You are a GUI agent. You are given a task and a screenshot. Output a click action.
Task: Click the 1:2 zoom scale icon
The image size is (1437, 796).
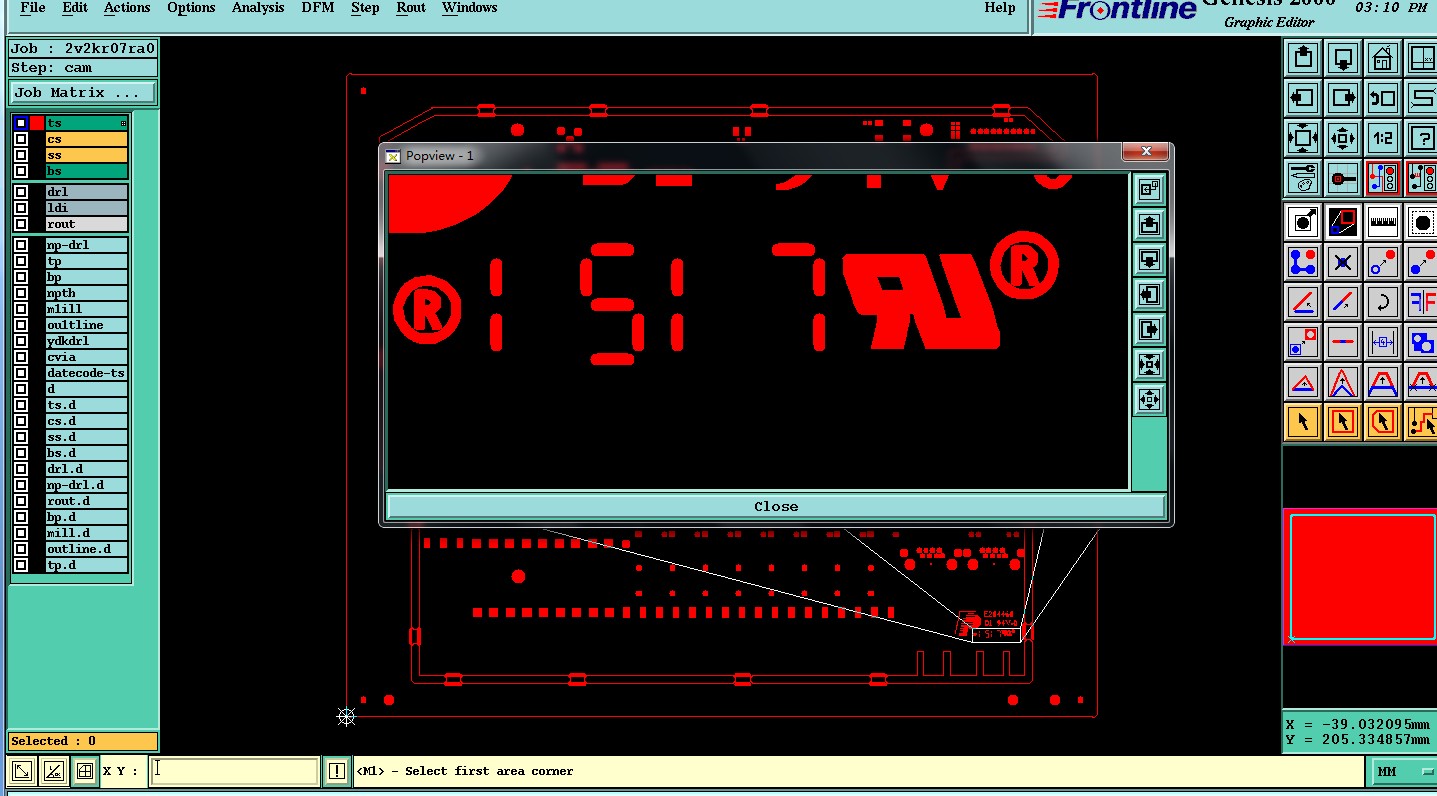click(x=1383, y=137)
